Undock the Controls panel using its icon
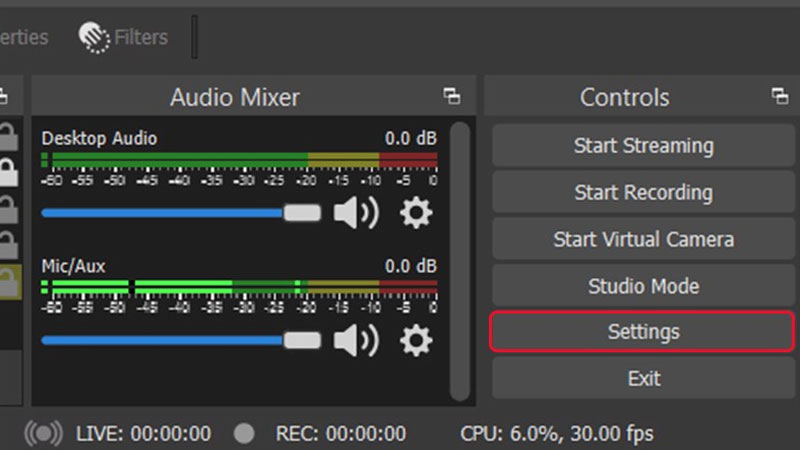Viewport: 800px width, 450px height. pyautogui.click(x=780, y=97)
